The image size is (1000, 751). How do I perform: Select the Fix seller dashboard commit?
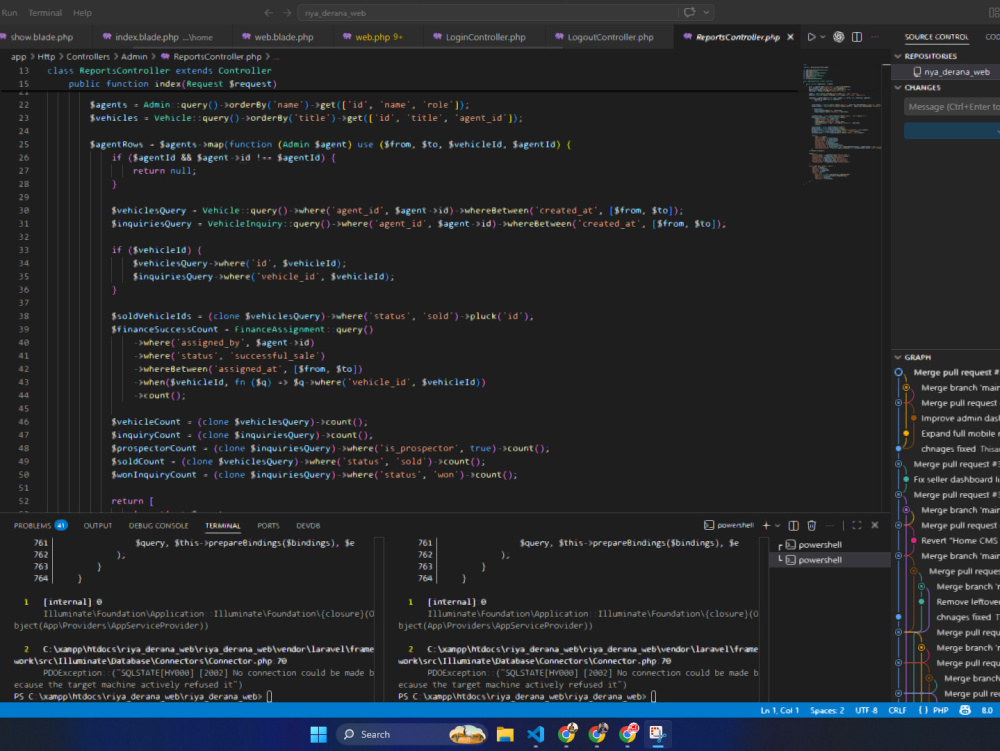coord(956,479)
